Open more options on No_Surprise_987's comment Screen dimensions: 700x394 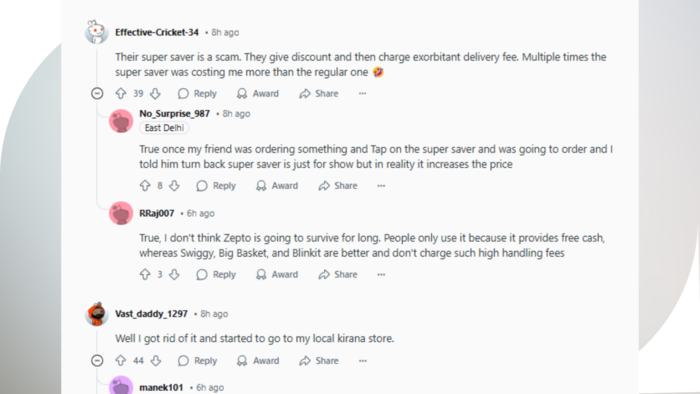(381, 186)
